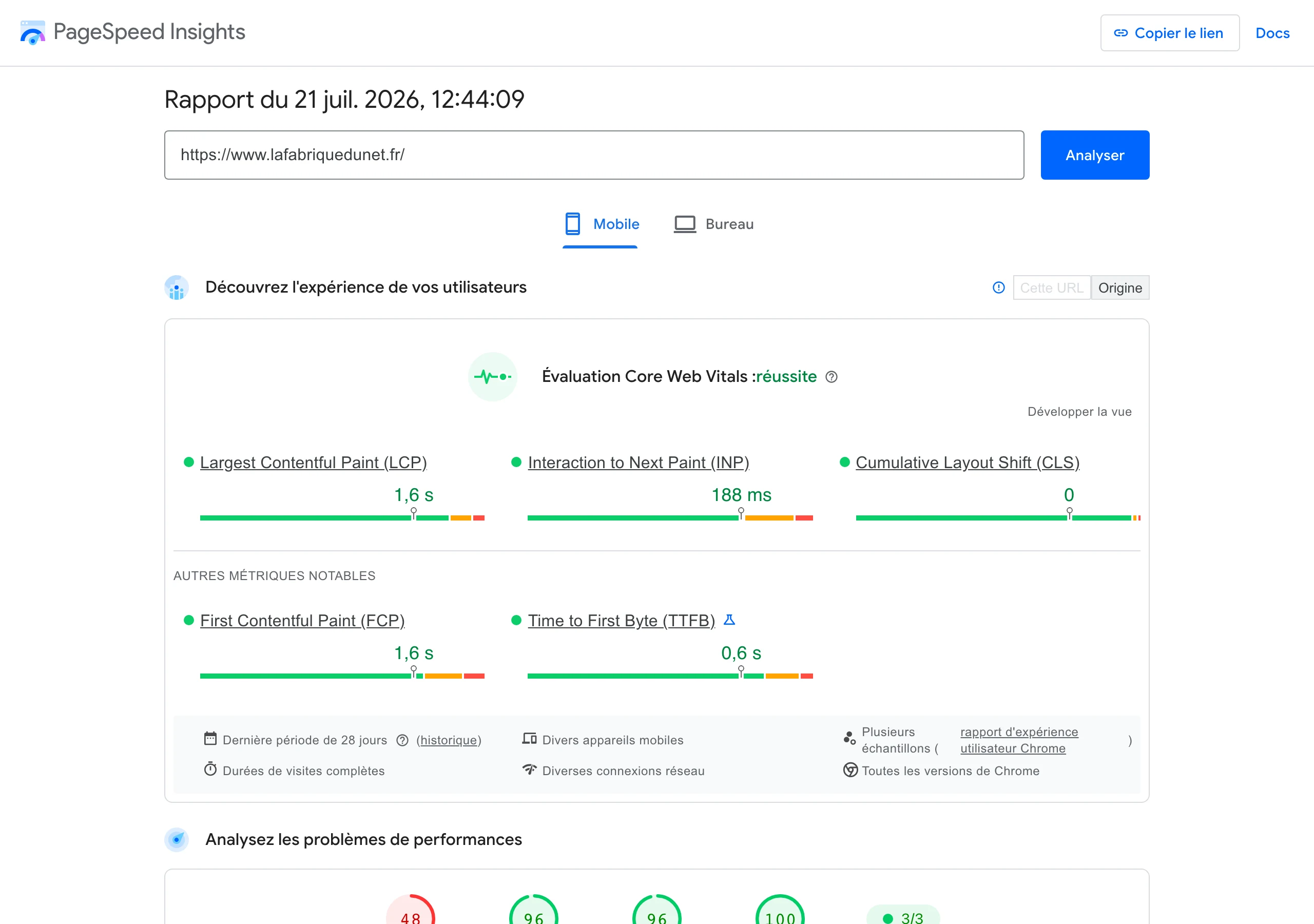Open Interaction to Next Paint (INP) link
Image resolution: width=1314 pixels, height=924 pixels.
point(638,463)
